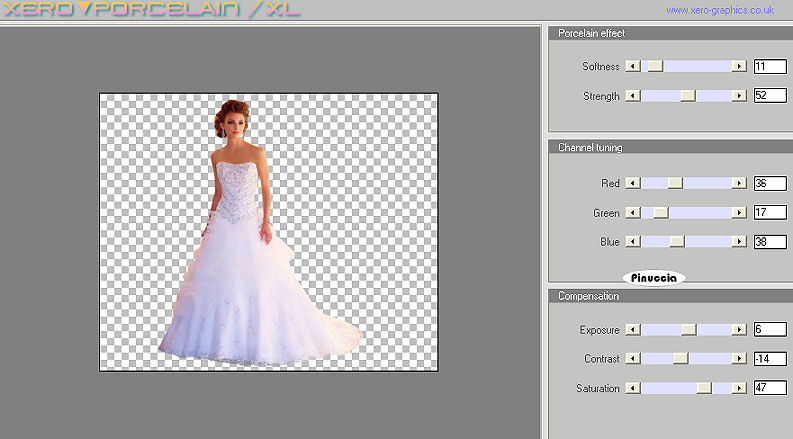Open the www.xero-graphics.co.uk link
This screenshot has height=439, width=793.
coord(720,10)
